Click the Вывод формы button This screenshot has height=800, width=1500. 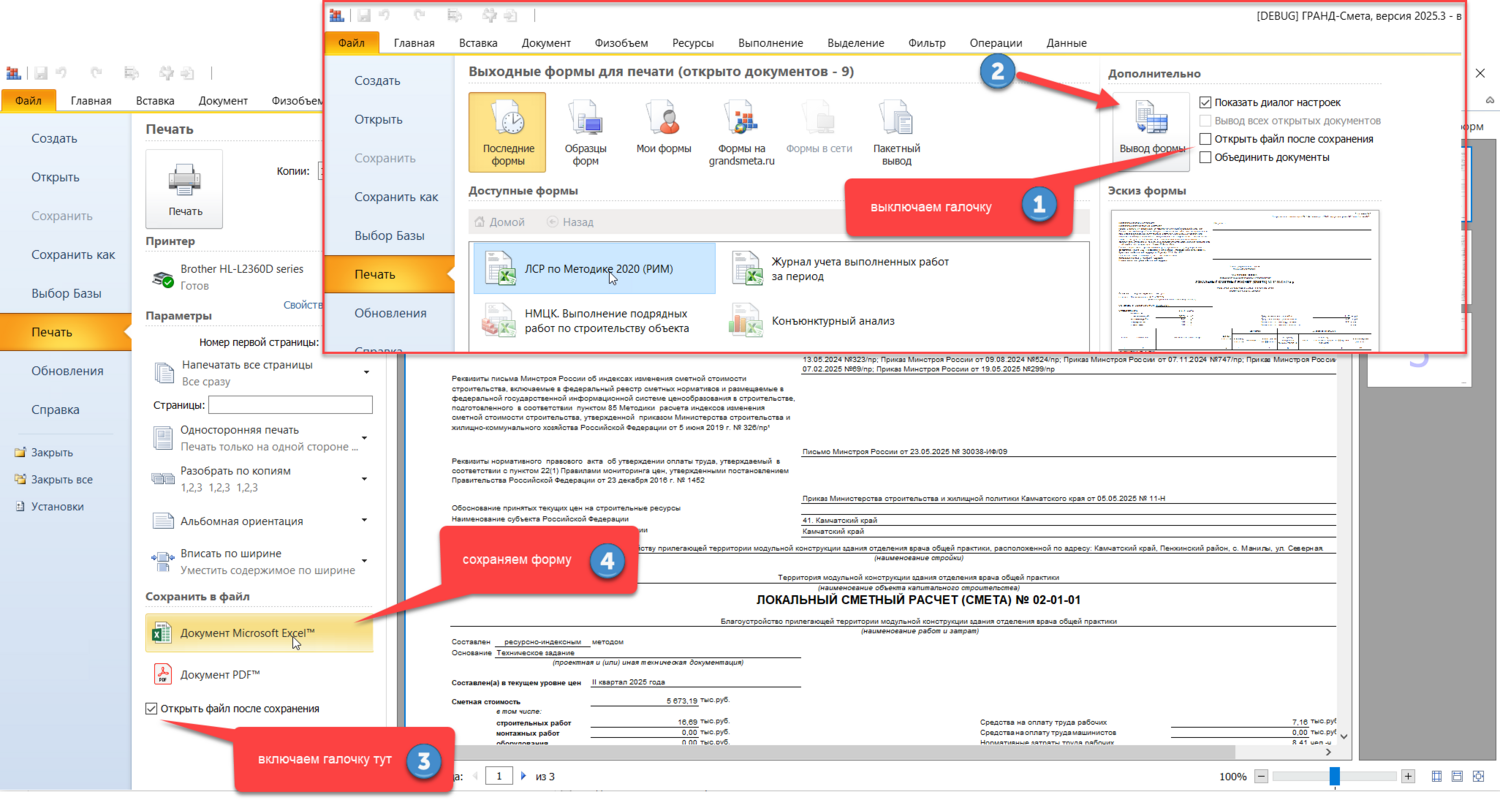pos(1151,132)
